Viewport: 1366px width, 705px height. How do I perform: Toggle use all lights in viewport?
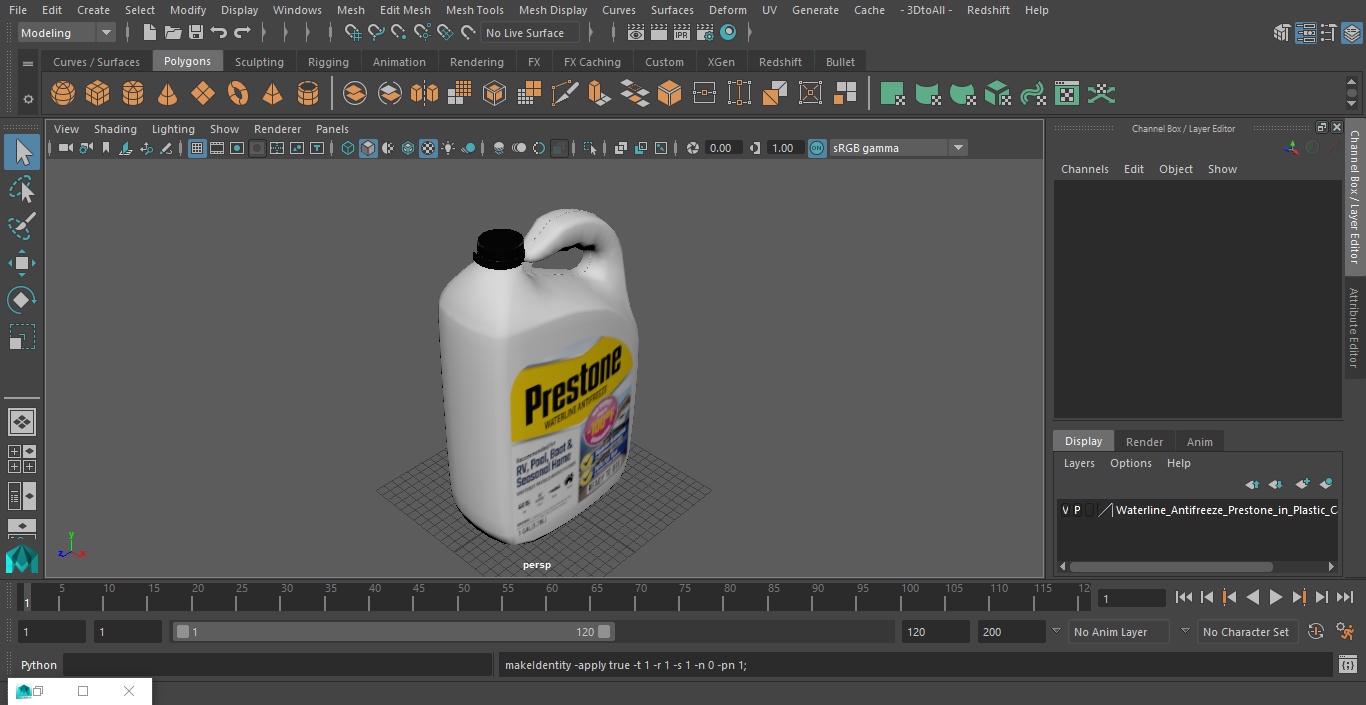point(448,148)
